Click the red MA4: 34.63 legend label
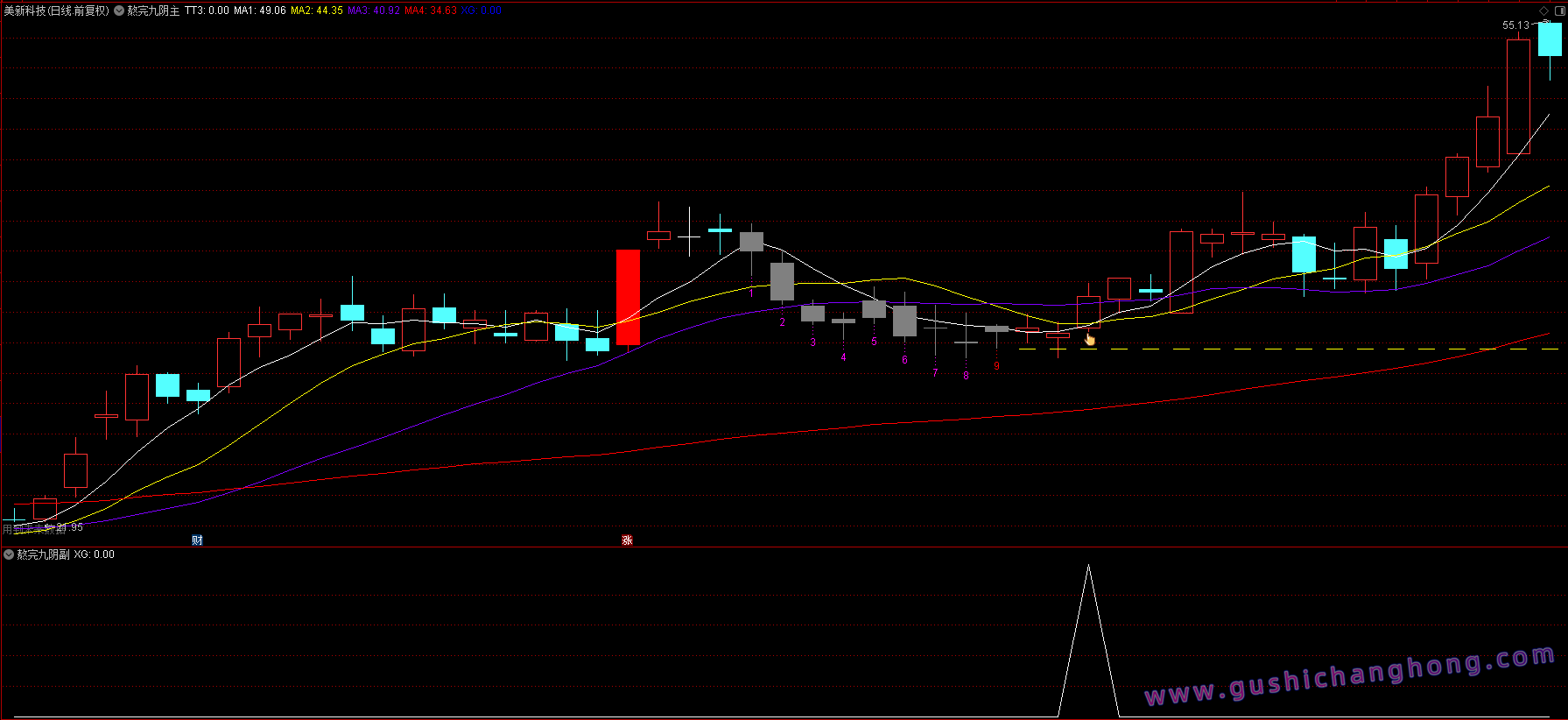 coord(431,11)
